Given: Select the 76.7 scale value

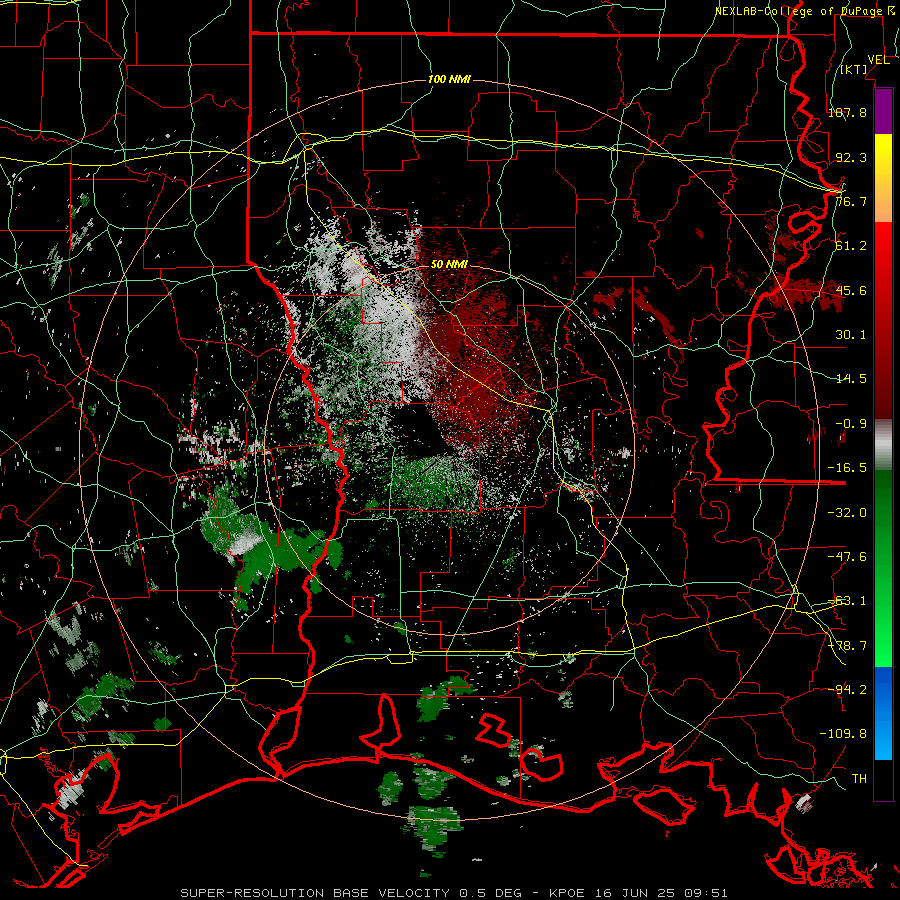Looking at the screenshot, I should pyautogui.click(x=851, y=201).
